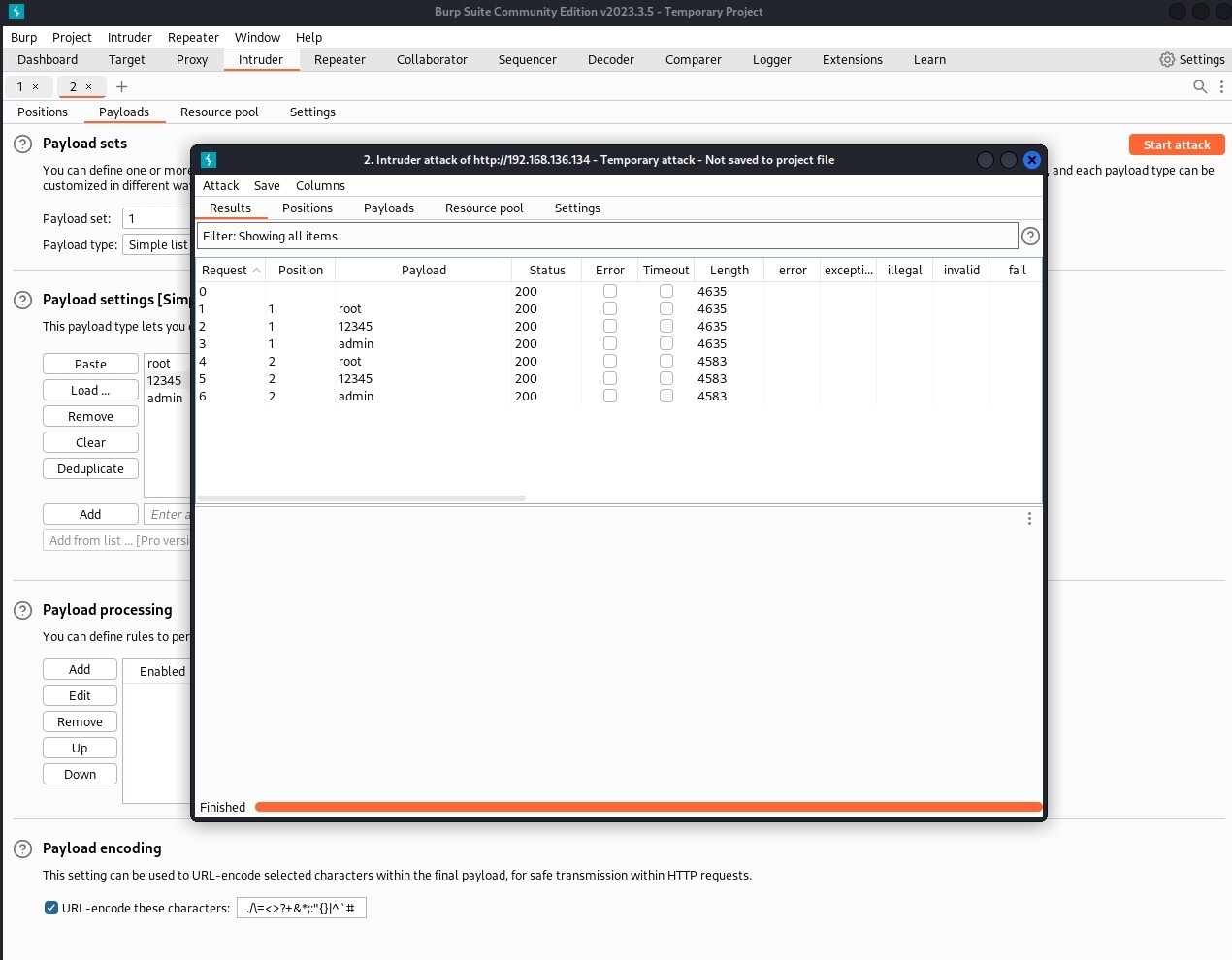
Task: Tick the Timeout checkbox for request 4
Action: [666, 361]
